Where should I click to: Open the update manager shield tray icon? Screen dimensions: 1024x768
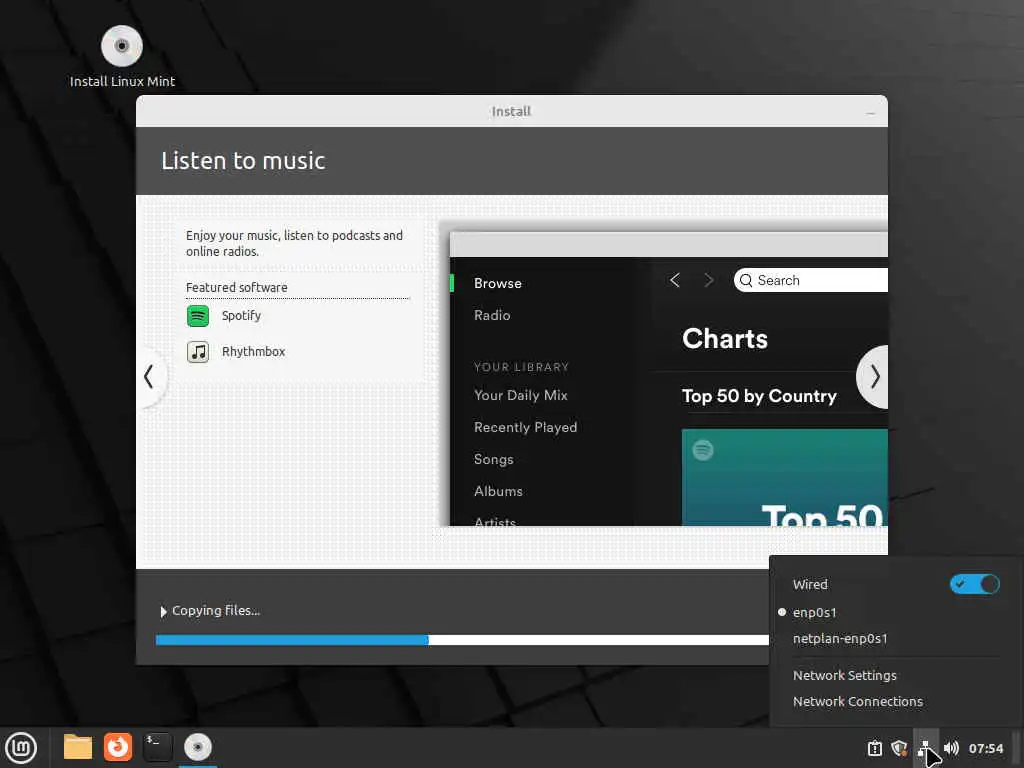point(899,748)
